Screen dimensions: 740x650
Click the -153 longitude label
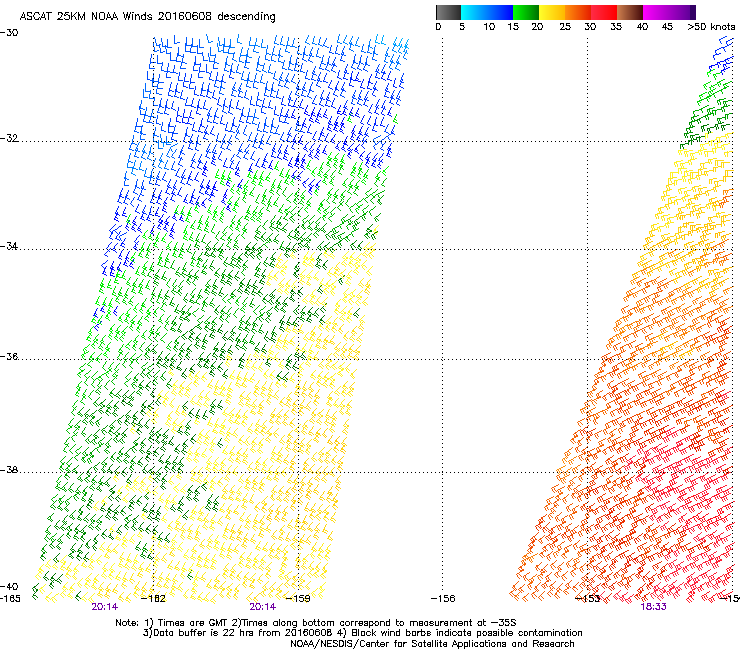[588, 599]
